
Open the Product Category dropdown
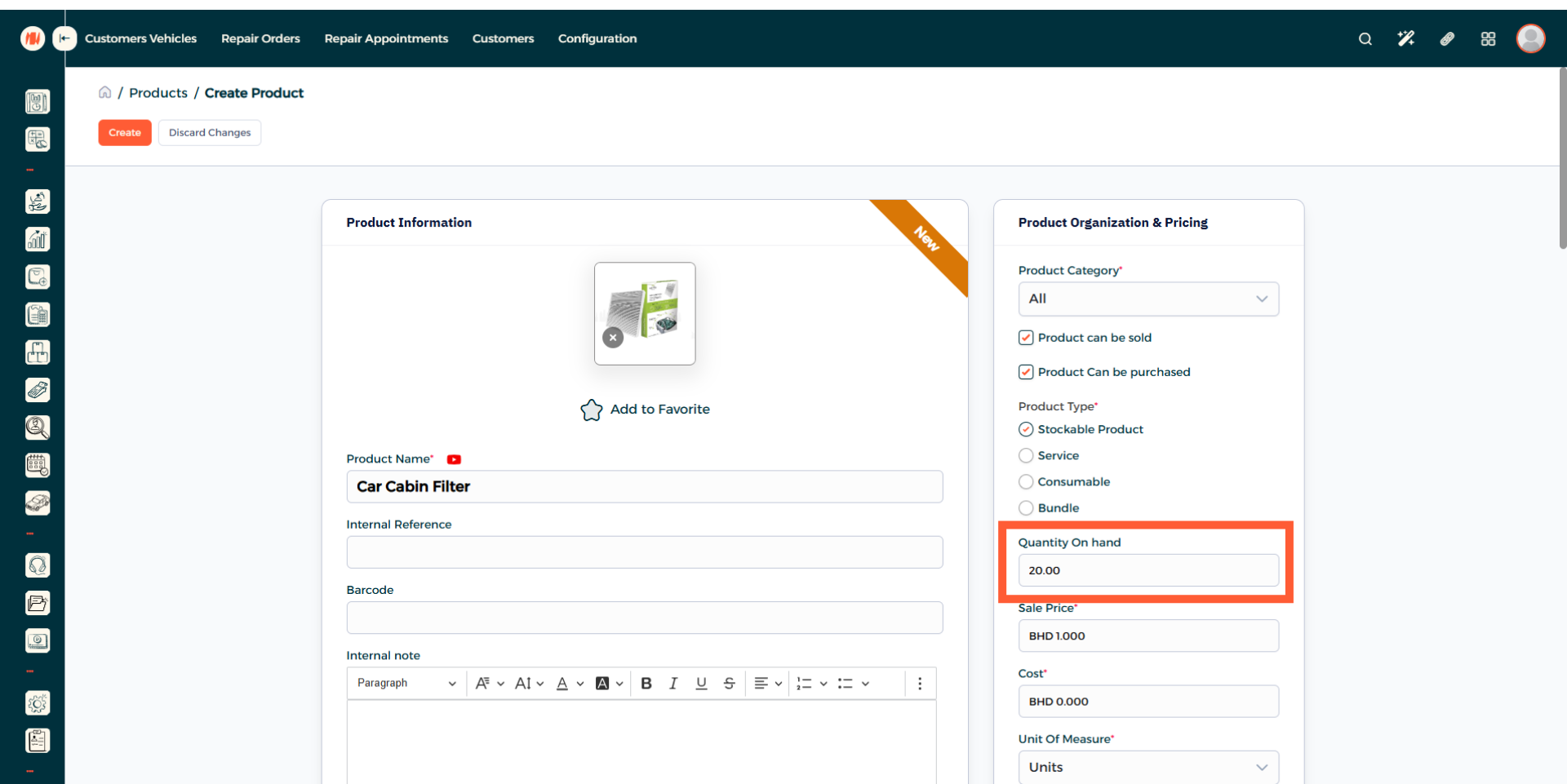pyautogui.click(x=1148, y=299)
